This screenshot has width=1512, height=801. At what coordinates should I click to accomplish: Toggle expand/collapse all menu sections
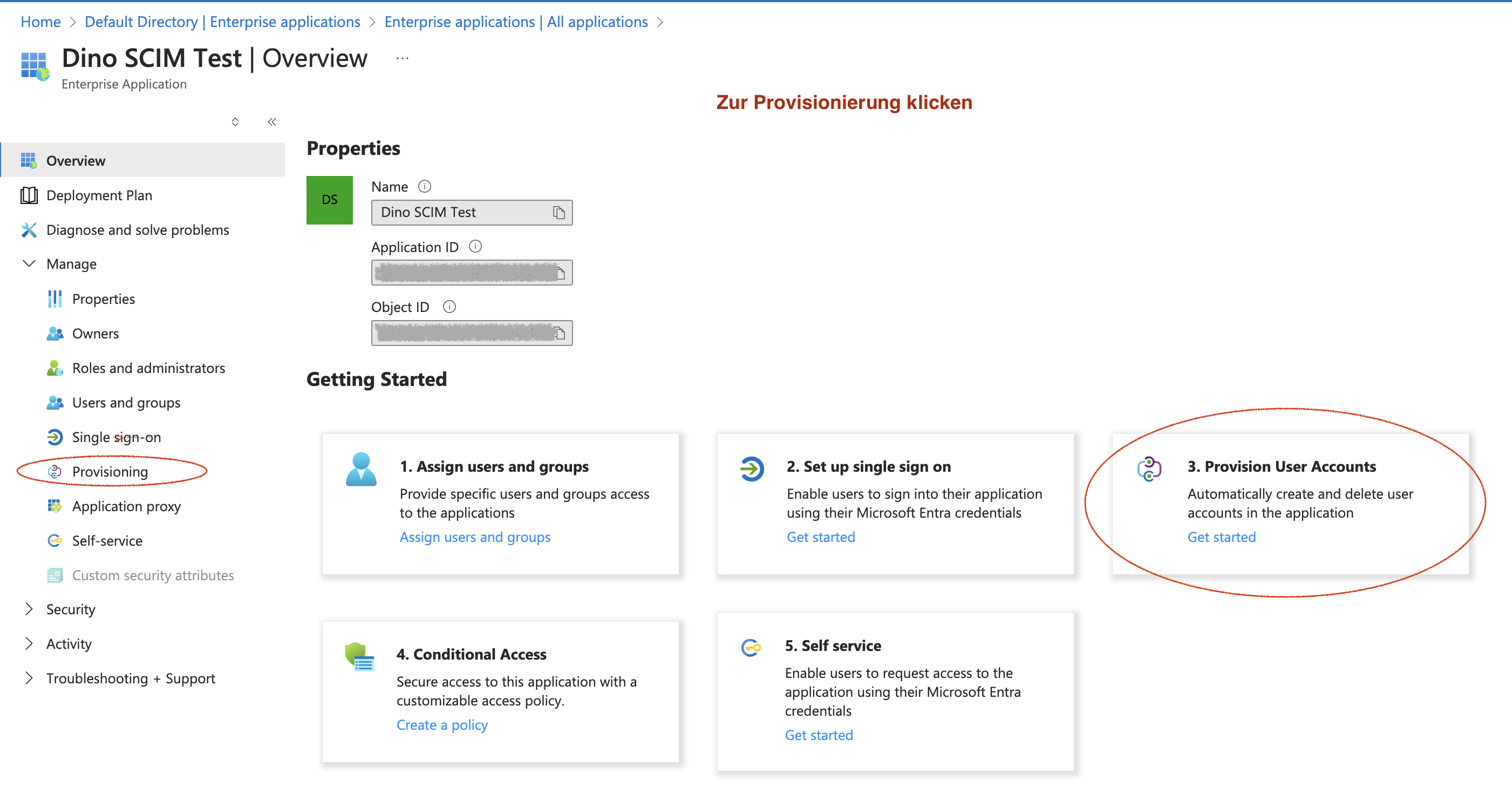(x=235, y=122)
